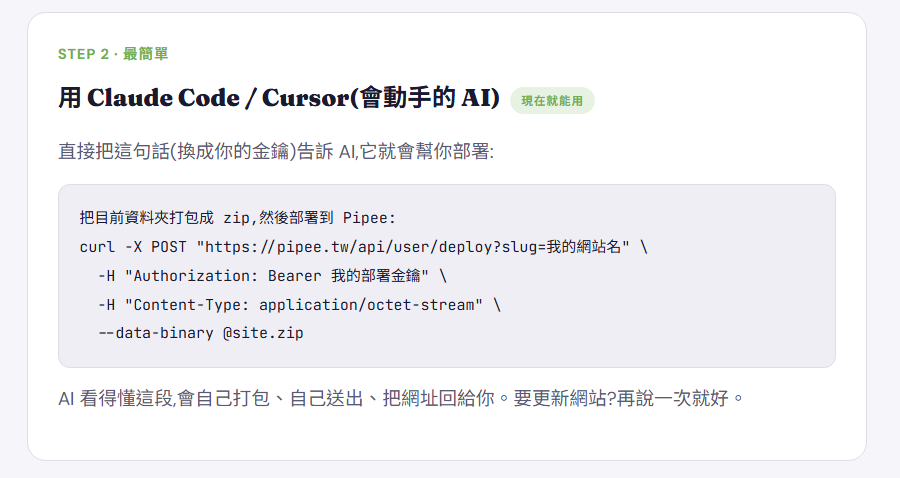
Task: Click the closing AI 看得懂這段 paragraph
Action: tap(402, 398)
